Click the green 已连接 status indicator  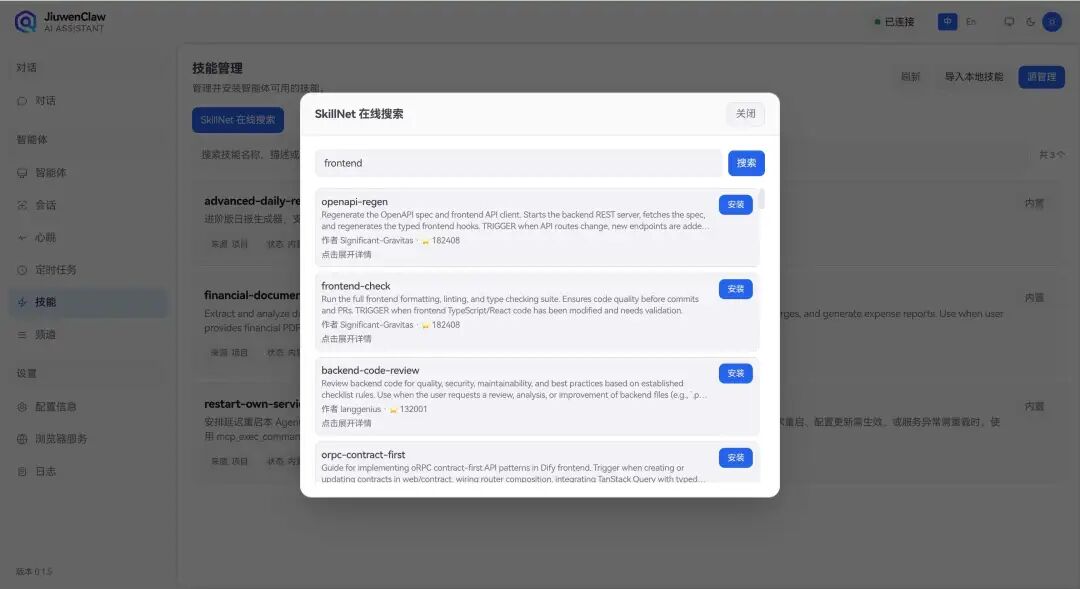(894, 22)
